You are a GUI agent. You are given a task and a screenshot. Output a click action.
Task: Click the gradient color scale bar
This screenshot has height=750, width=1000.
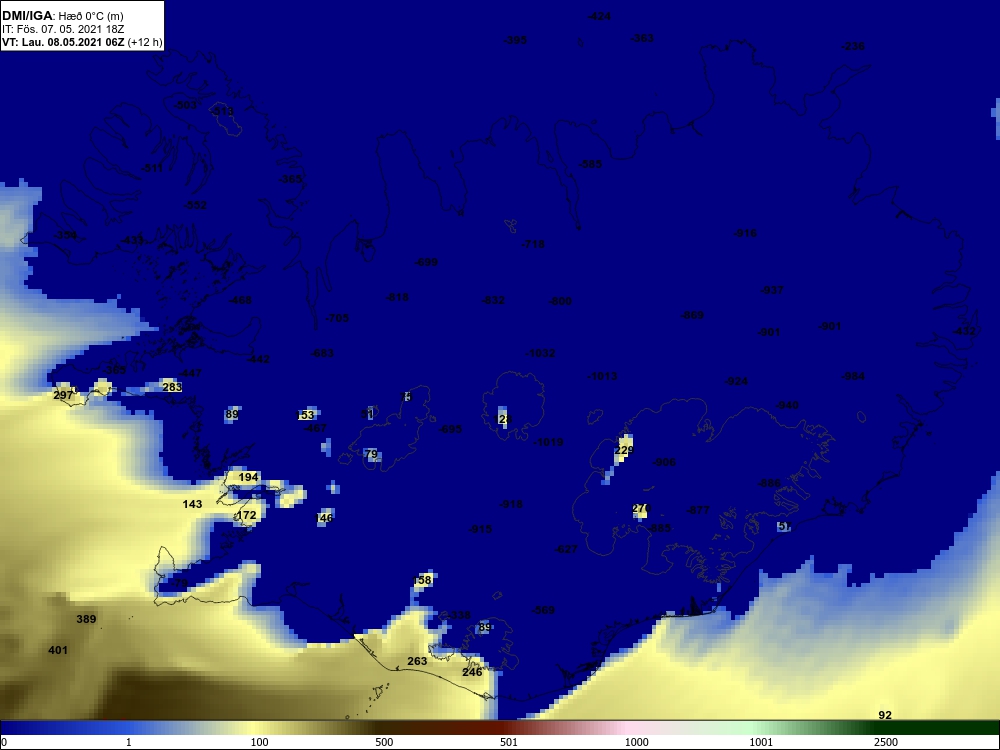(x=500, y=728)
